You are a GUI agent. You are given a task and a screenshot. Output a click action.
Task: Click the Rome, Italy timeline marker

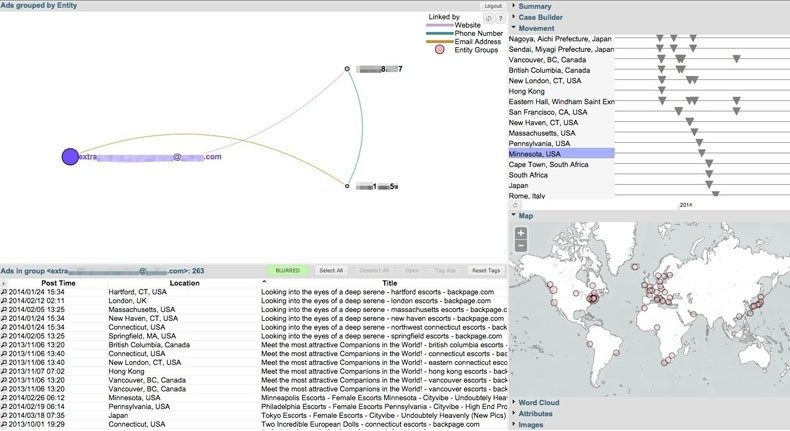(x=715, y=194)
